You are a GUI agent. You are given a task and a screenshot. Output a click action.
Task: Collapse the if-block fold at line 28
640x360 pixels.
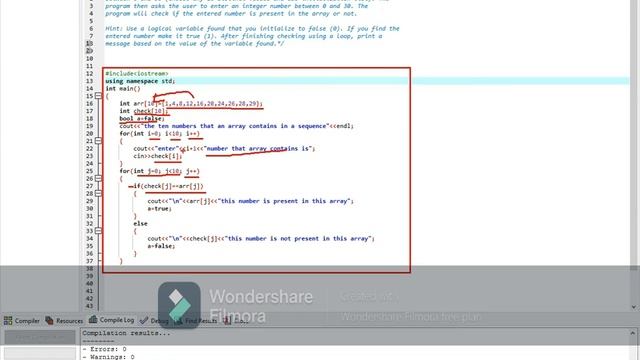(98, 193)
